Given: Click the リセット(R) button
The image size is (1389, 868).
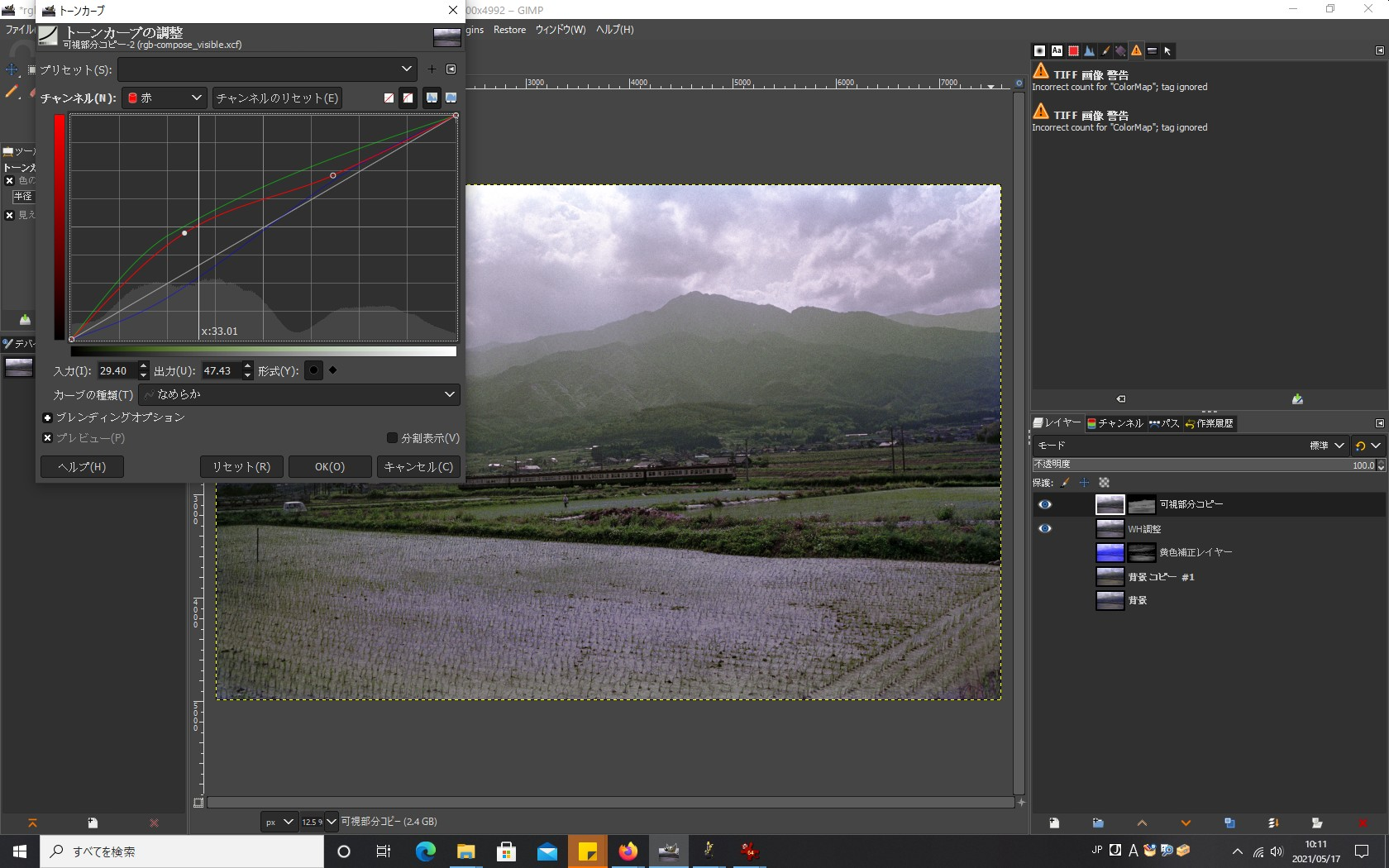Looking at the screenshot, I should click(x=241, y=467).
